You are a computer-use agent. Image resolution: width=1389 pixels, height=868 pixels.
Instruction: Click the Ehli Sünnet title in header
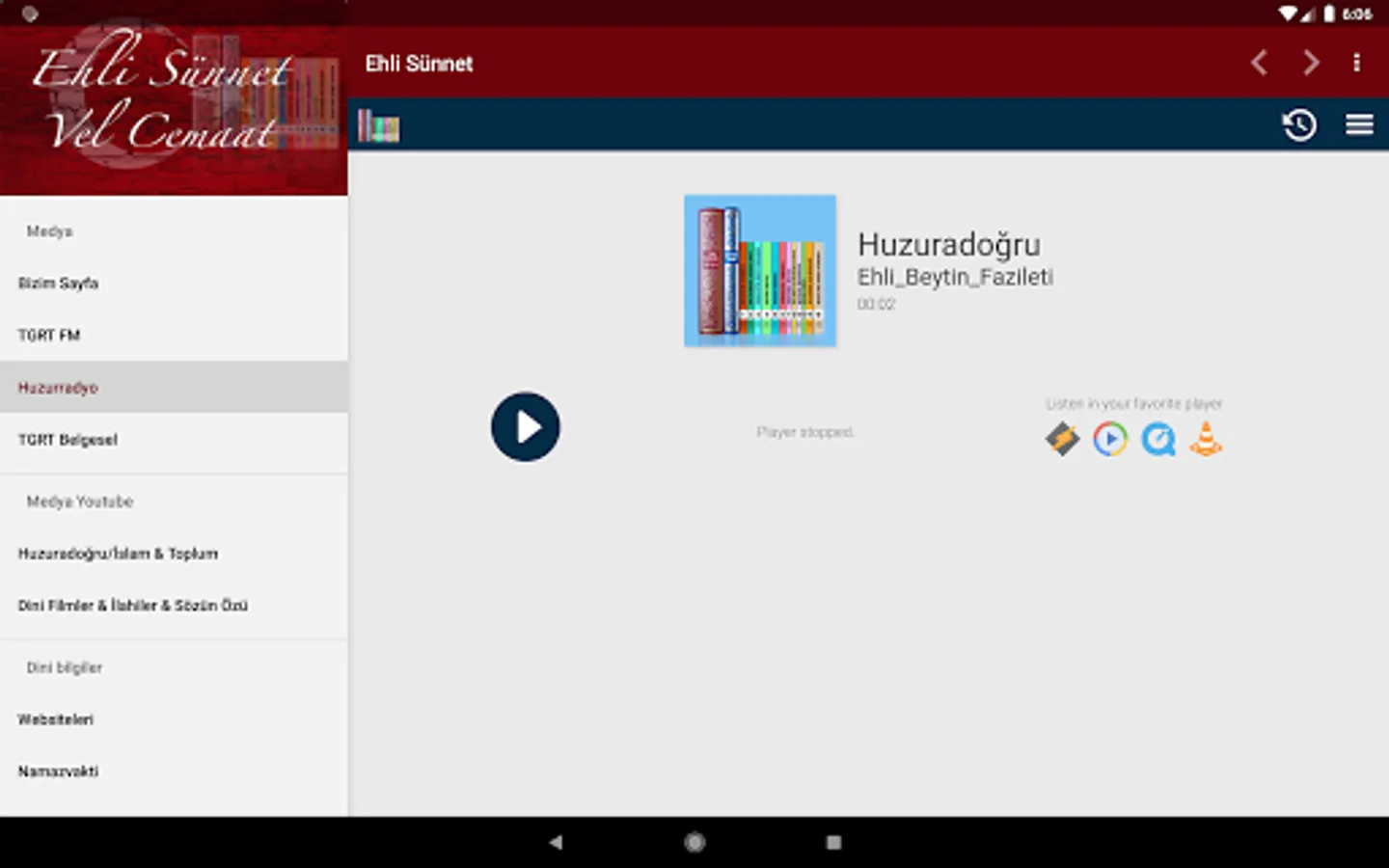click(x=419, y=64)
